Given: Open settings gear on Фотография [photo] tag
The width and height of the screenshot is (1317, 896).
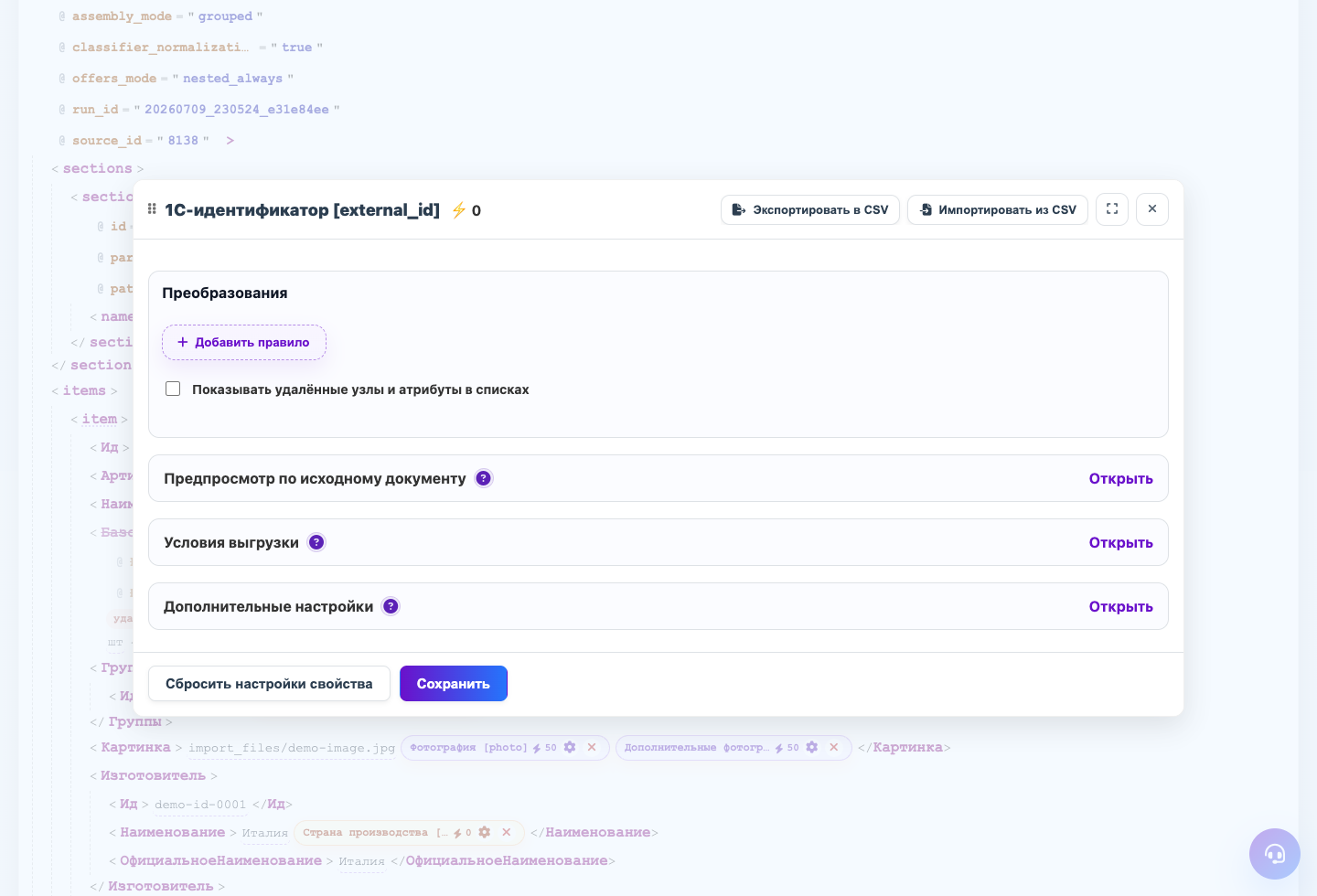Looking at the screenshot, I should pyautogui.click(x=570, y=747).
